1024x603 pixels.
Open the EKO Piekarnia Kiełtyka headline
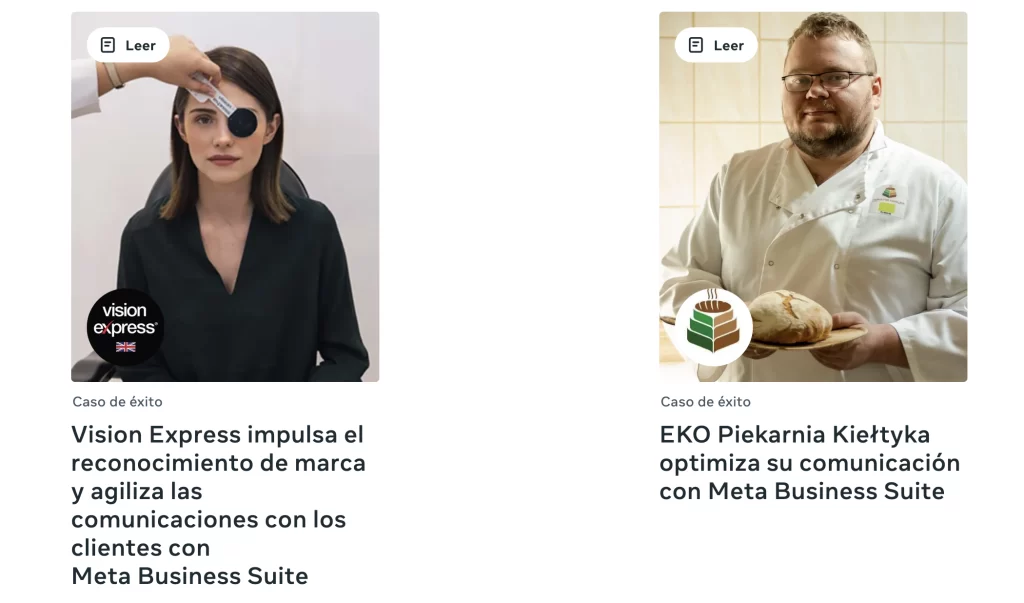[810, 463]
